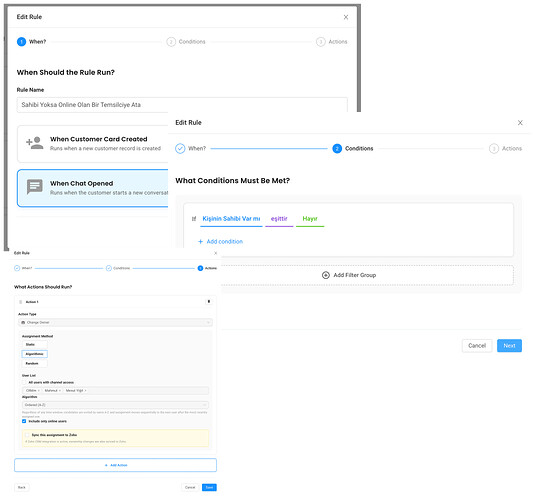
Task: Choose the When Chat Opened trigger
Action: click(93, 188)
